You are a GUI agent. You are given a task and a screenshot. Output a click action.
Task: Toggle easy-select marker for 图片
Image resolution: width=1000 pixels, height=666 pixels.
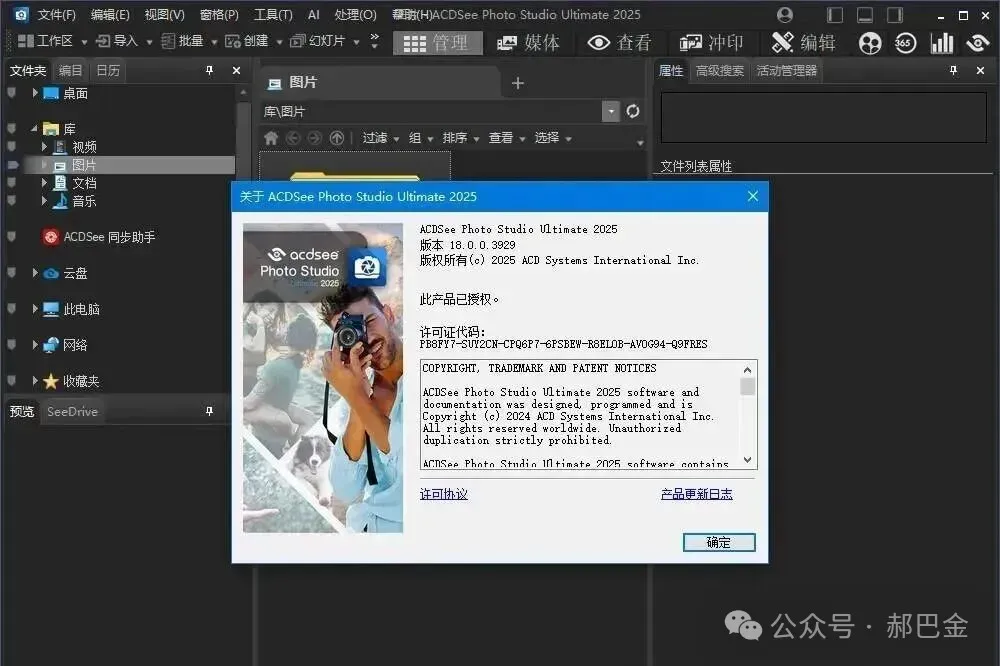pos(11,165)
